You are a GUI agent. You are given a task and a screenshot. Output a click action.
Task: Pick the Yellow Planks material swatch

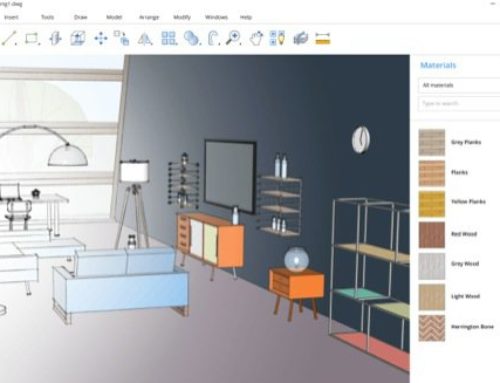pos(432,204)
